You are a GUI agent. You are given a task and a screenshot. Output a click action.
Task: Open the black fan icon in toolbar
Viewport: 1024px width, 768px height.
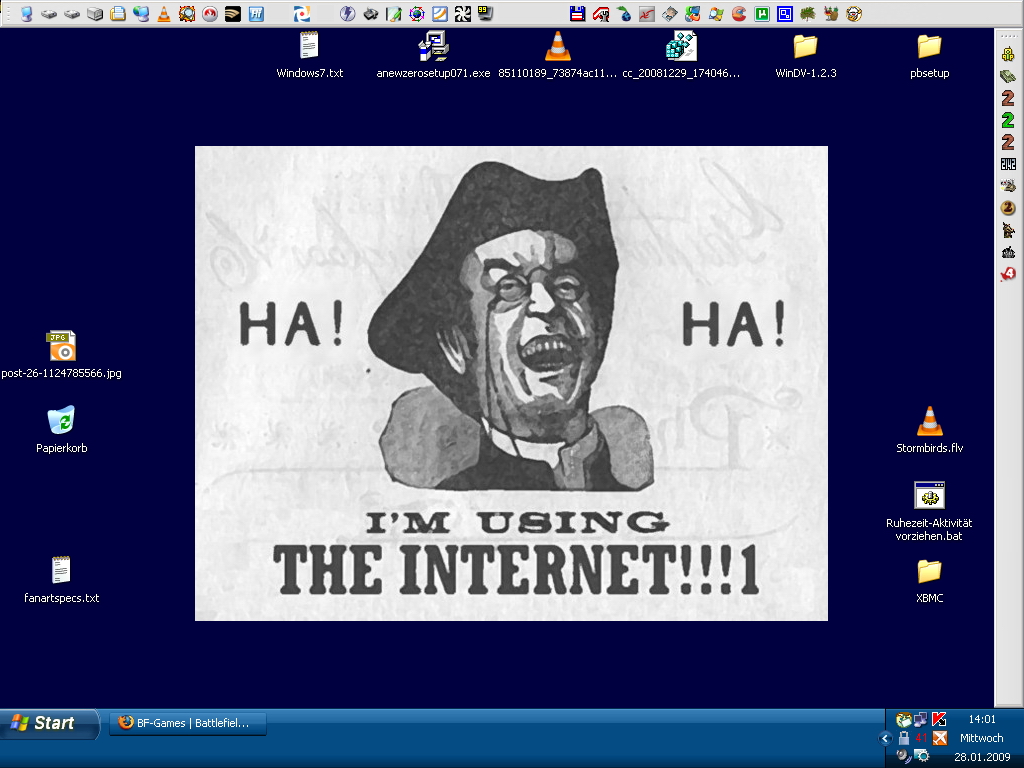click(462, 14)
